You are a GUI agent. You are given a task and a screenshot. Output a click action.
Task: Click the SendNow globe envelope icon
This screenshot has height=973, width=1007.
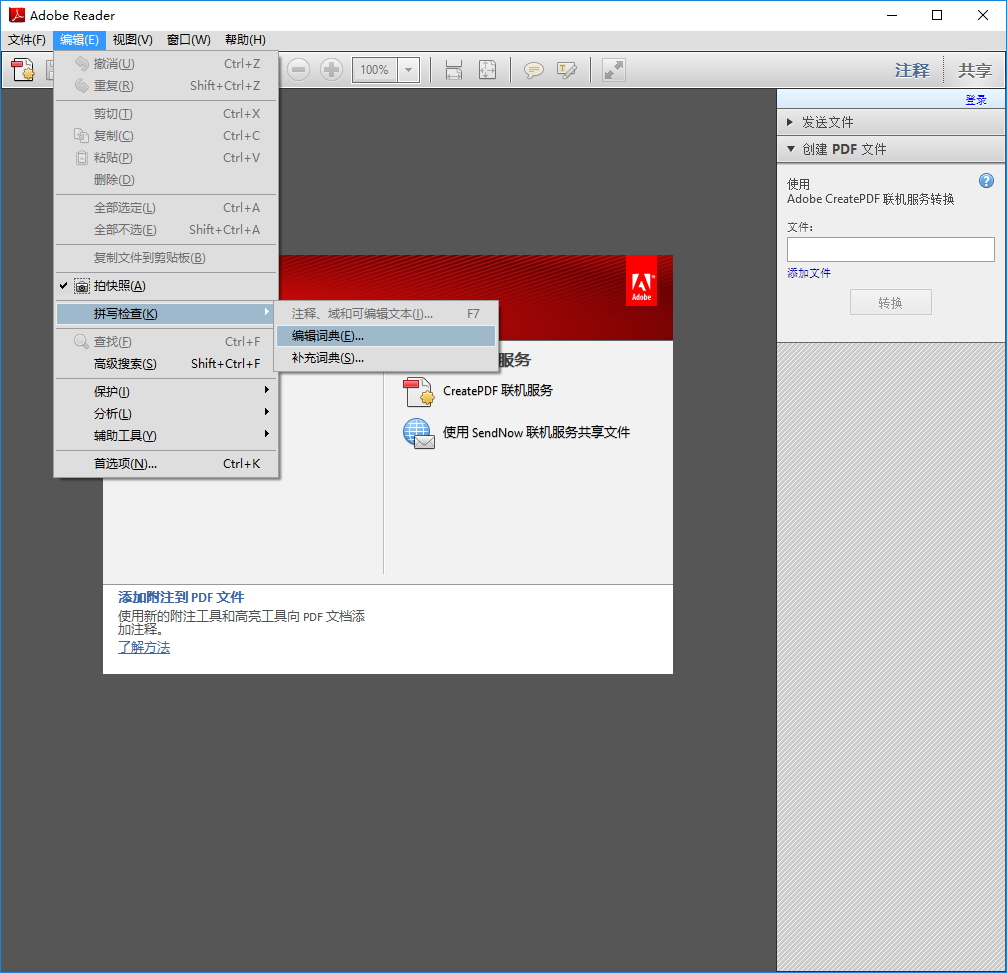(419, 434)
